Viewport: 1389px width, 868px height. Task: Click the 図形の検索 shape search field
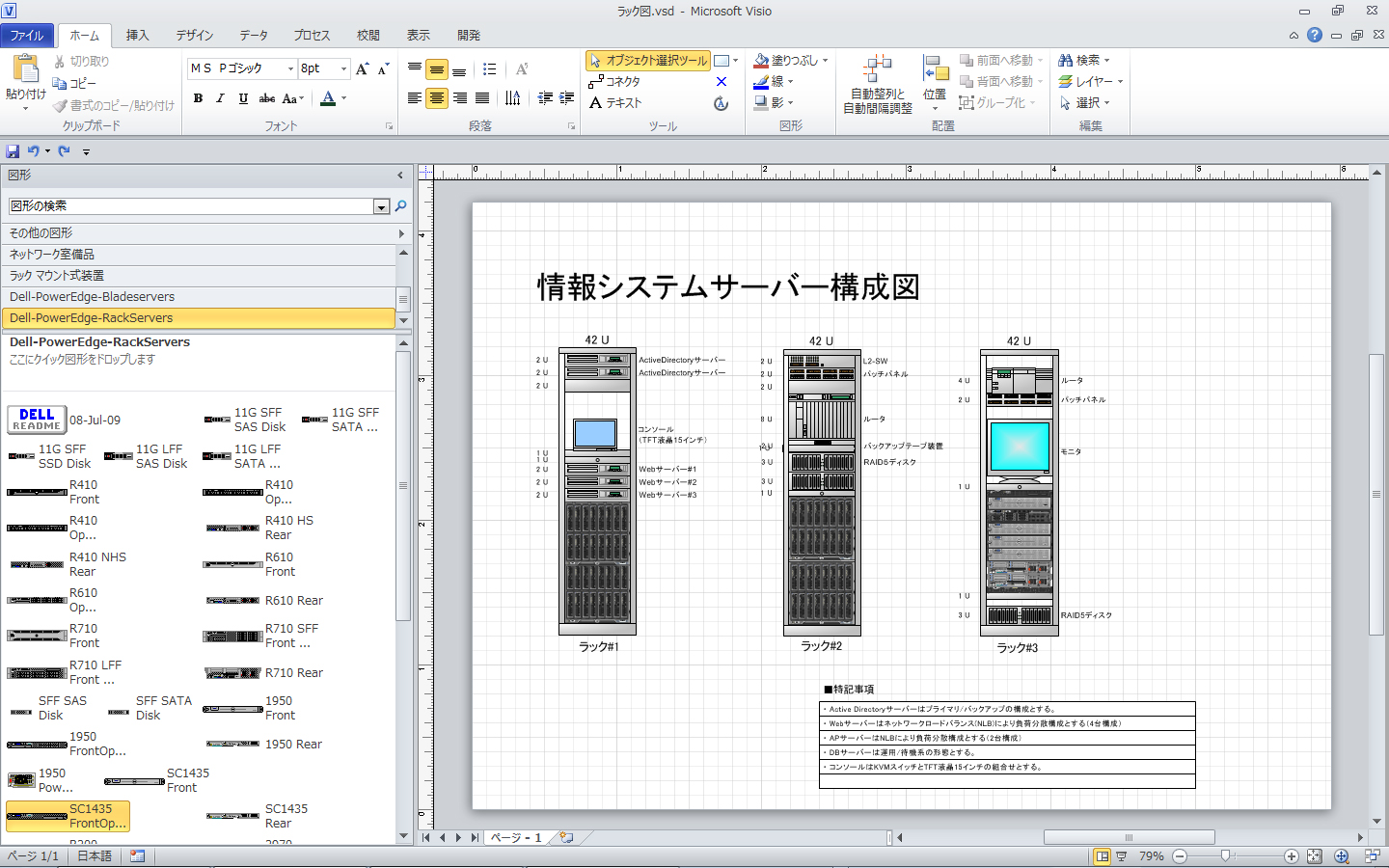tap(191, 206)
